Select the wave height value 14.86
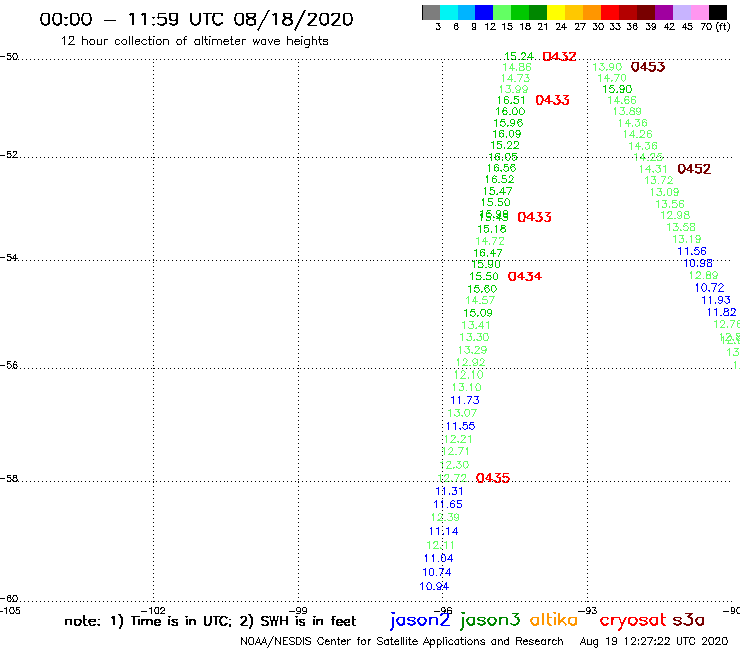This screenshot has width=740, height=650. click(517, 67)
